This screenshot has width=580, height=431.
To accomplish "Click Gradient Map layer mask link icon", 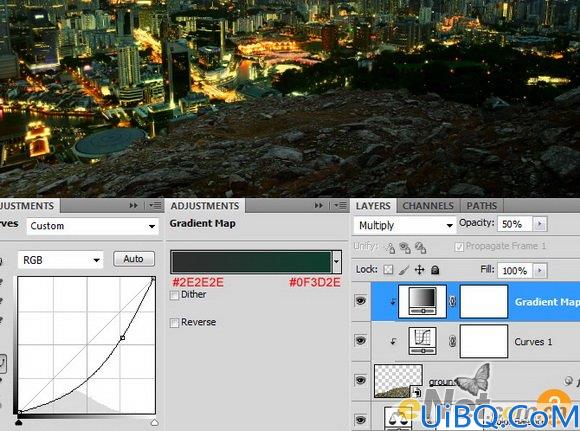I will coord(452,302).
